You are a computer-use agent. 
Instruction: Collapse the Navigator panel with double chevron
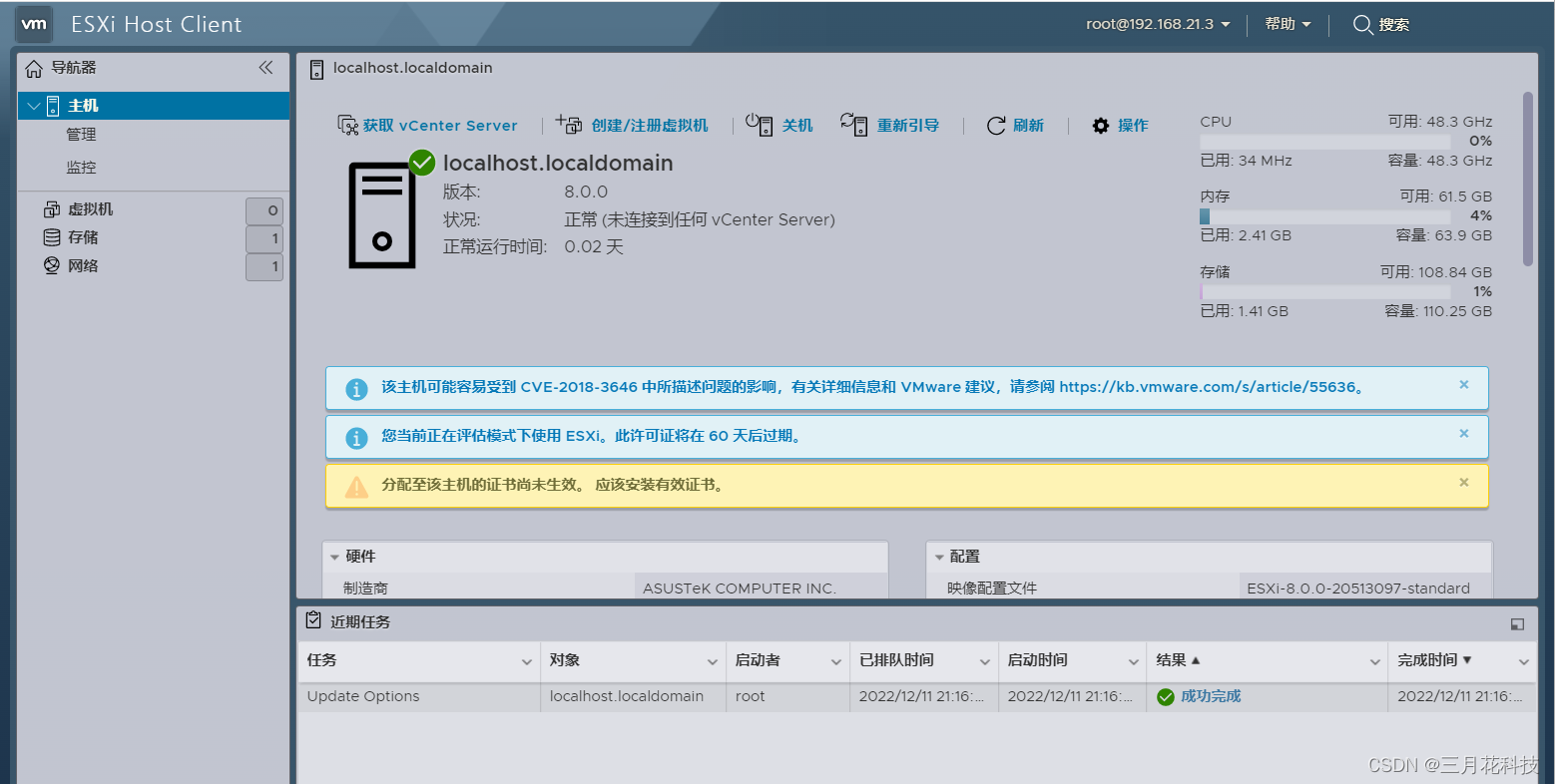265,68
